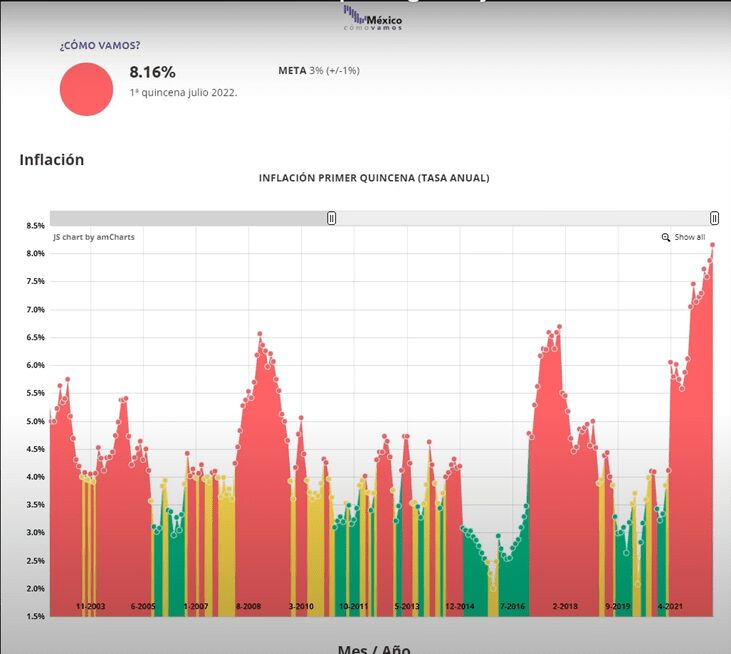Click the 8.5% y-axis label
The height and width of the screenshot is (654, 731).
tap(35, 226)
